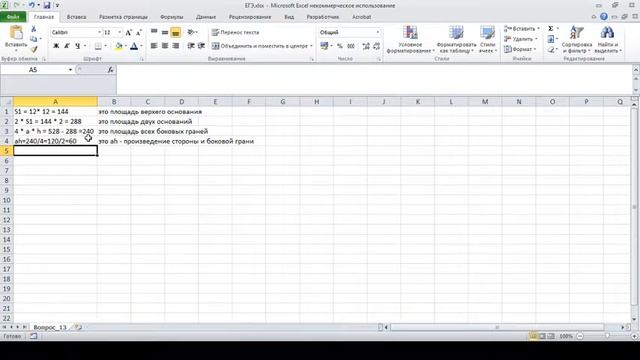640x360 pixels.
Task: Toggle Italic (К) formatting
Action: click(67, 46)
